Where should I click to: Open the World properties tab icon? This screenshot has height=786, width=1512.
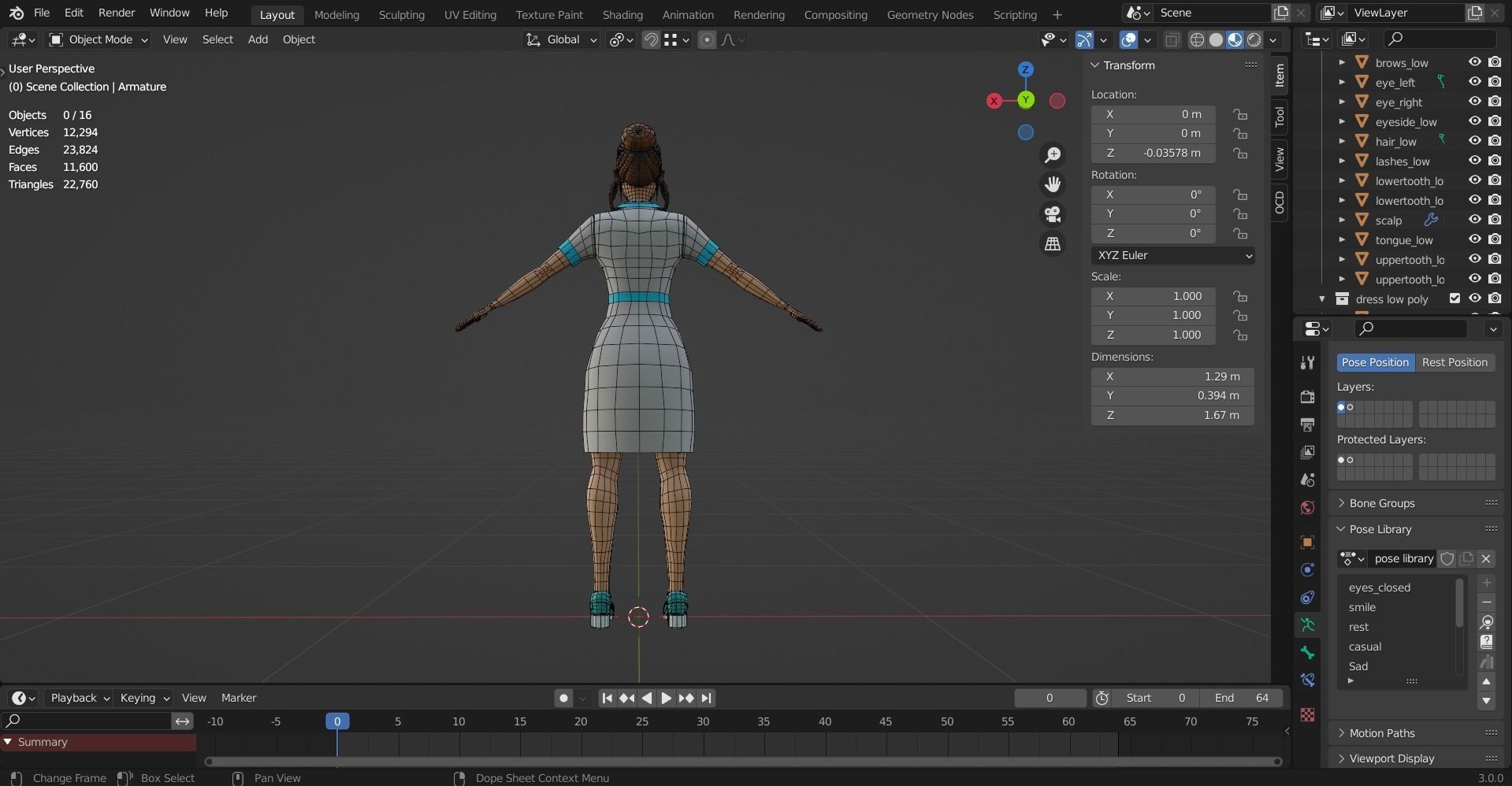pos(1308,507)
